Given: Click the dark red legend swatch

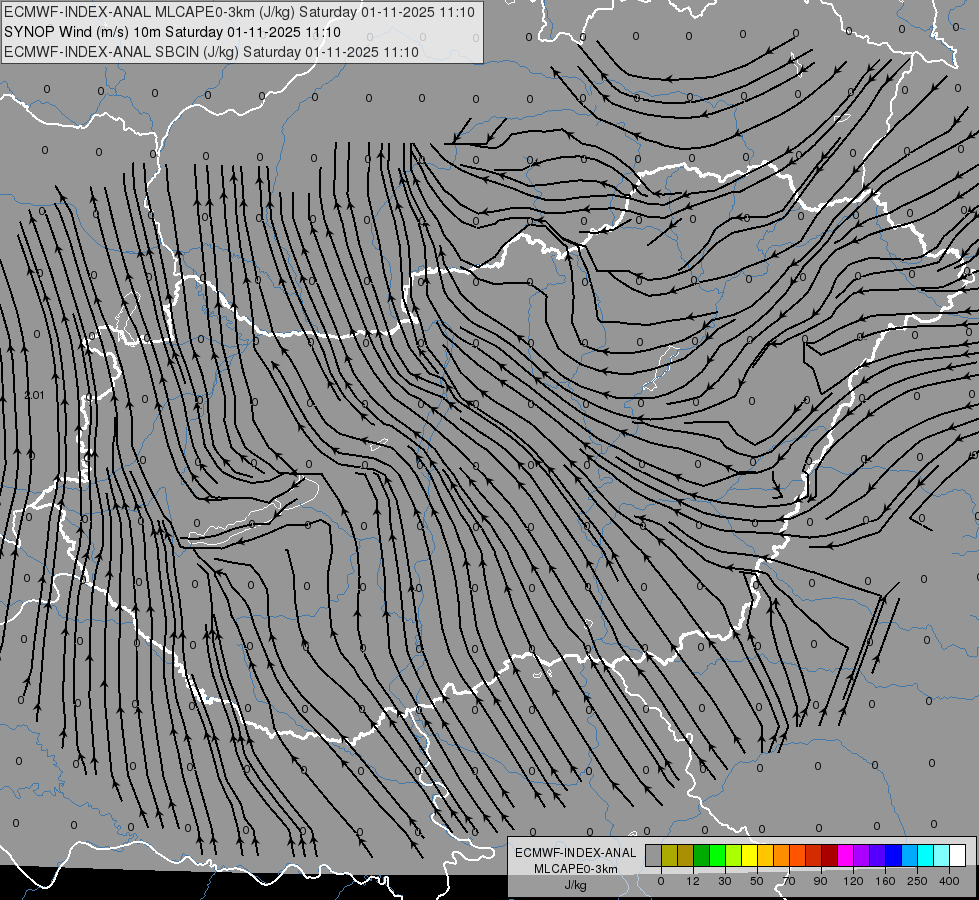Looking at the screenshot, I should [830, 855].
